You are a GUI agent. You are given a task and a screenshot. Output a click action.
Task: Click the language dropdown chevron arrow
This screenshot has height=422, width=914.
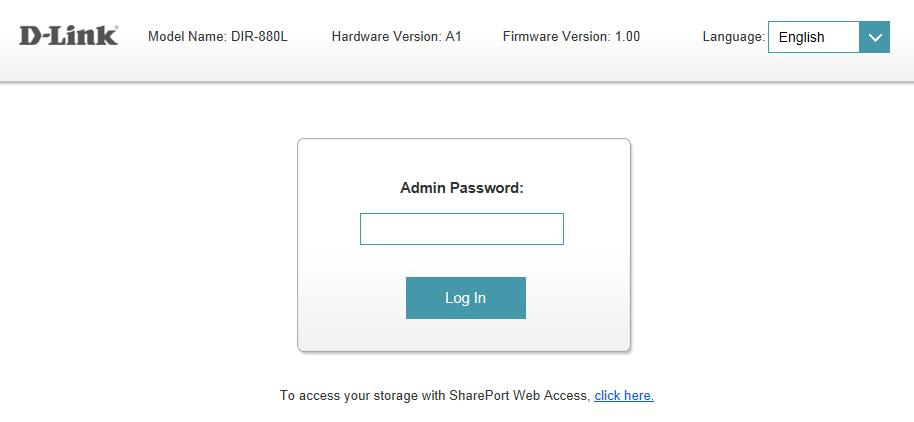[x=874, y=37]
